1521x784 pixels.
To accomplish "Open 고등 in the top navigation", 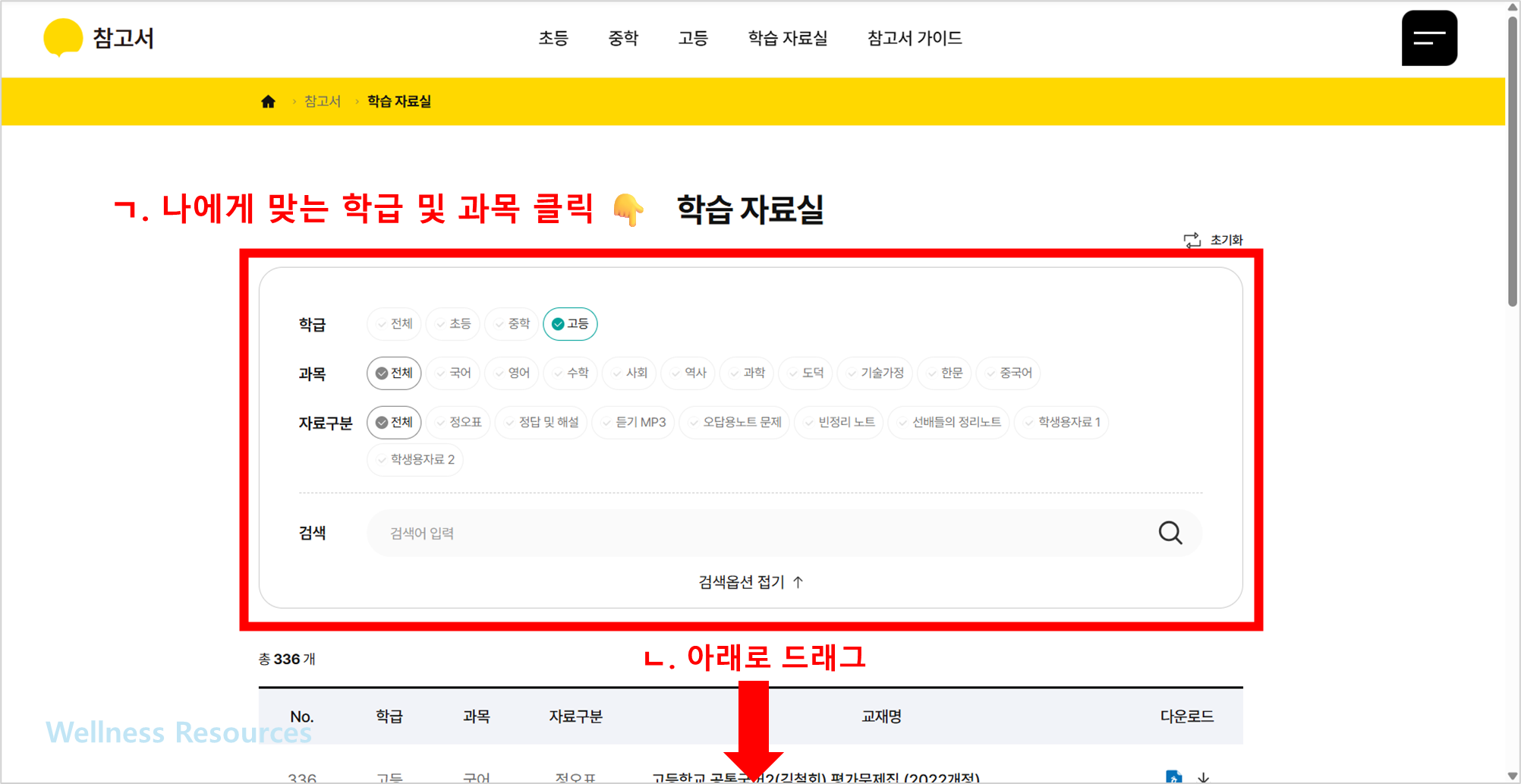I will [x=693, y=38].
